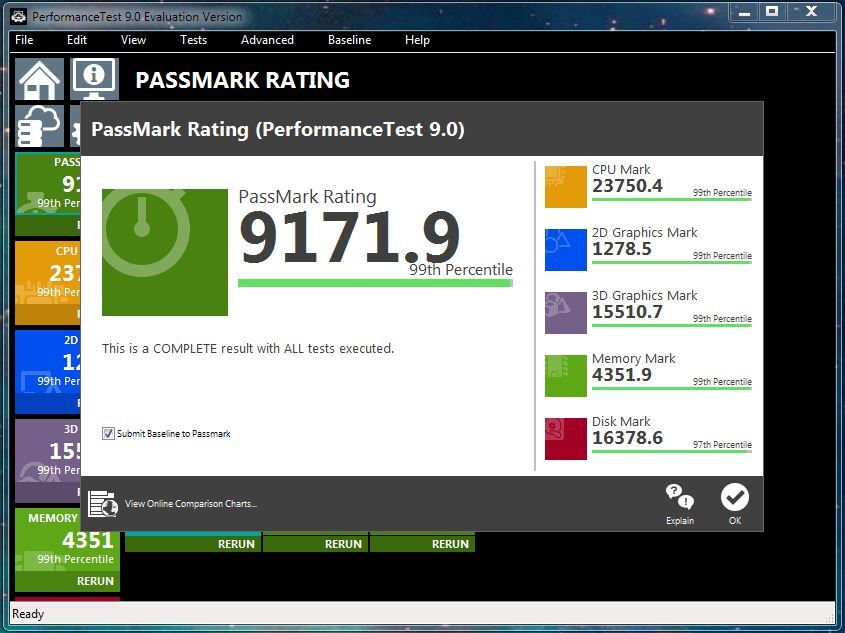This screenshot has width=845, height=633.
Task: Select the blue 2D tile in sidebar
Action: pyautogui.click(x=48, y=372)
